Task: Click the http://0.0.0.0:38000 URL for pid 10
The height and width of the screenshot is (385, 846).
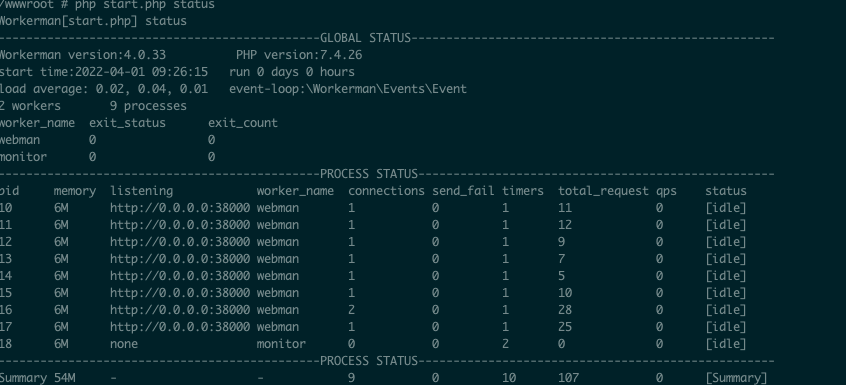Action: coord(180,208)
